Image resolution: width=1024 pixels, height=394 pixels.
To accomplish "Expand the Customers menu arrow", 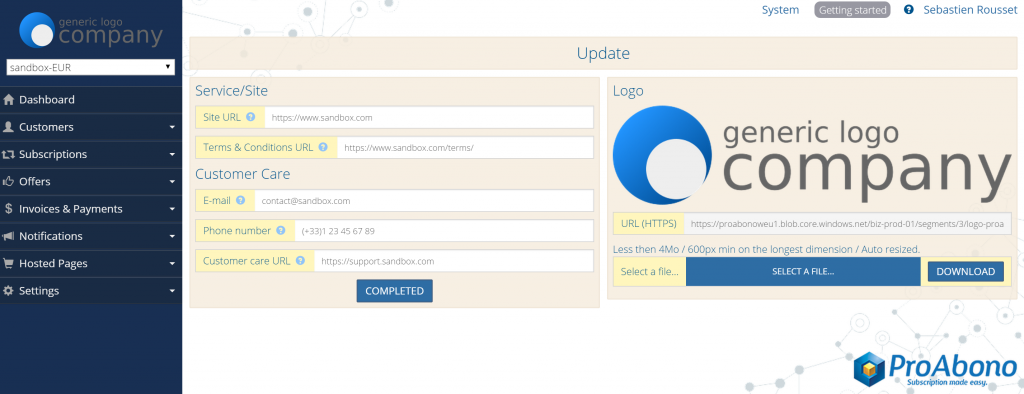I will click(172, 127).
